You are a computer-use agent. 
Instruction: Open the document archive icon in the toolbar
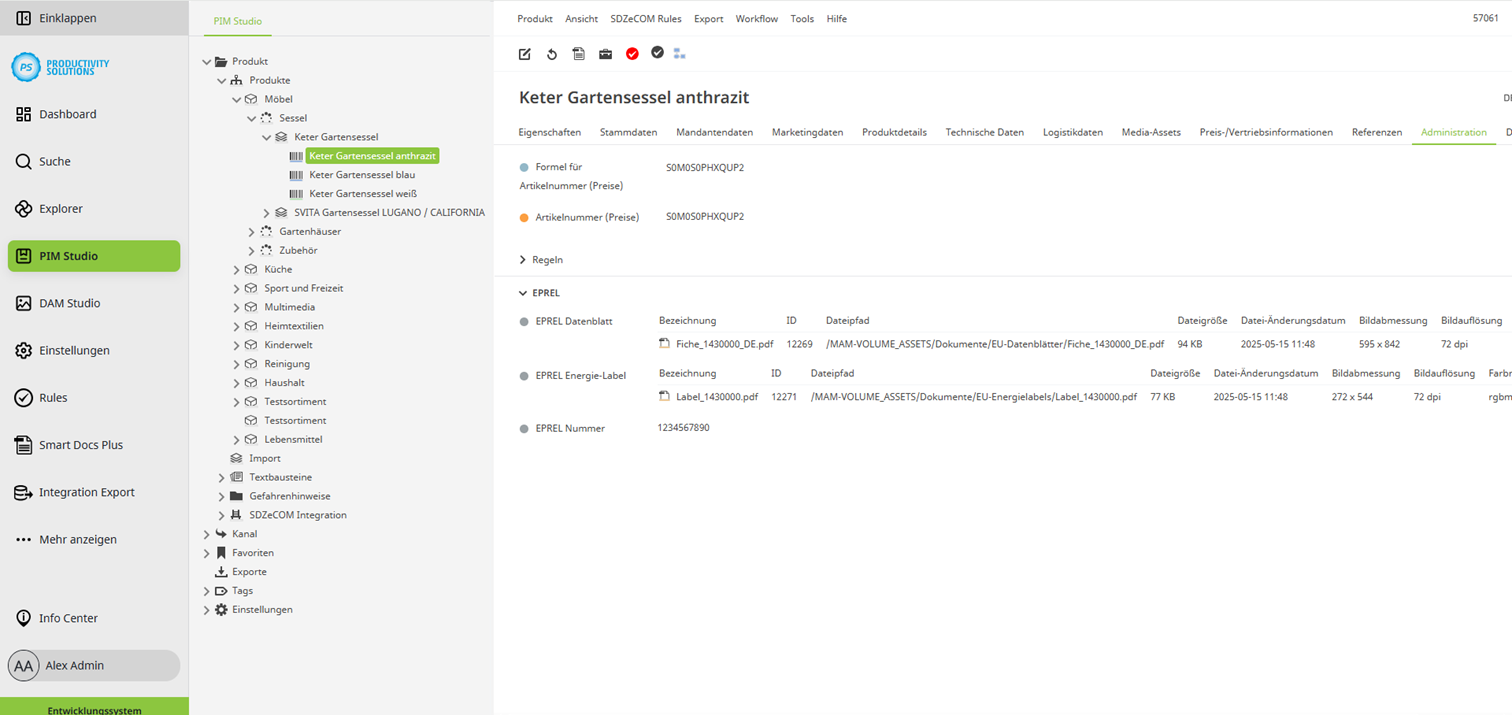pos(578,54)
